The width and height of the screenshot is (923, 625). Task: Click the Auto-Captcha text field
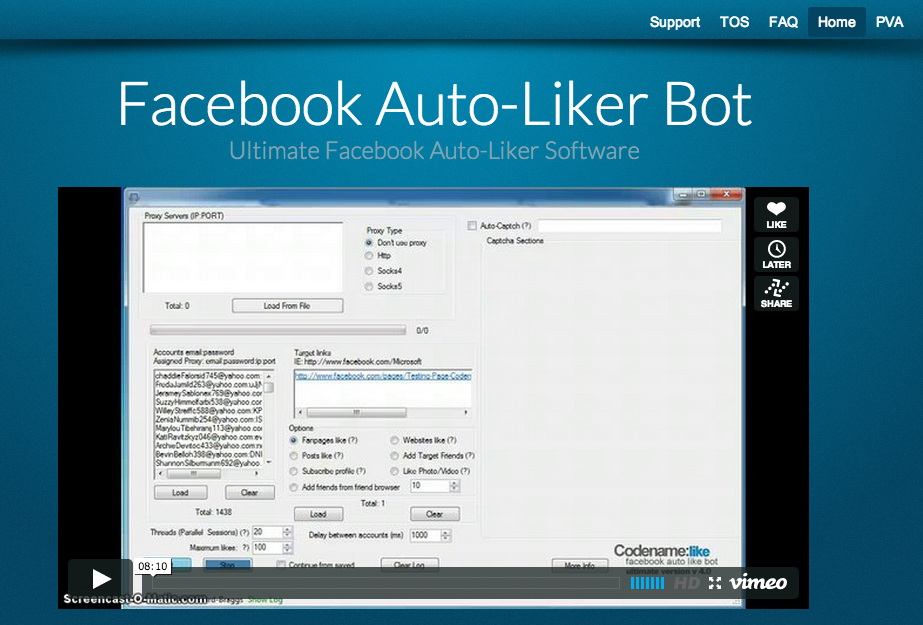pos(629,225)
